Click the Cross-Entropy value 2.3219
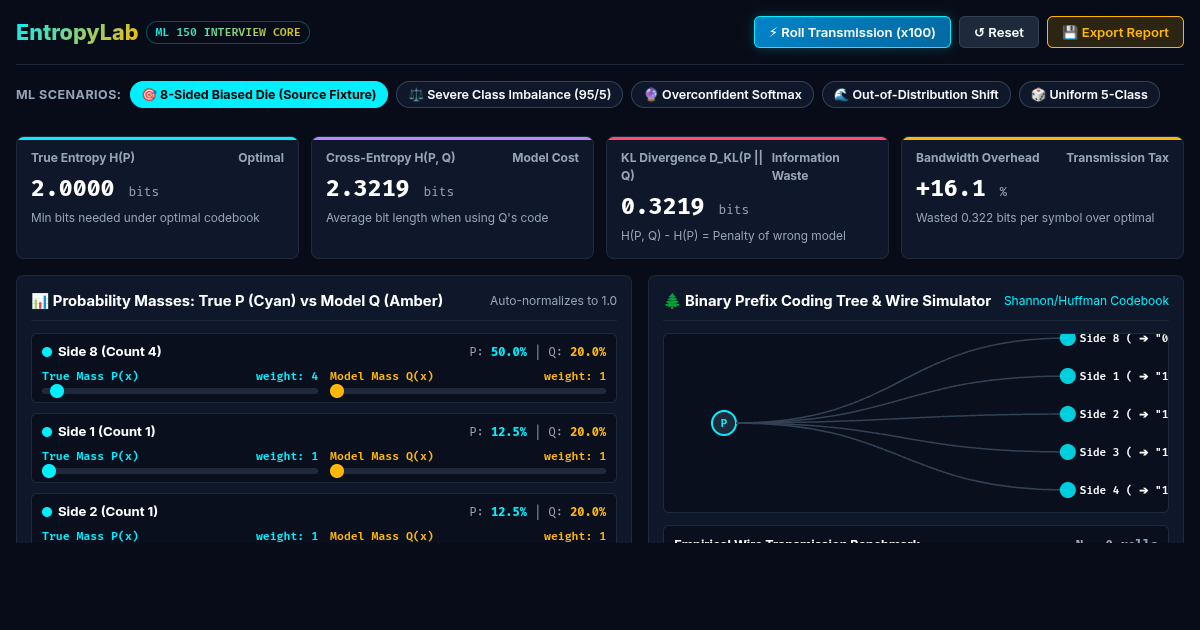 point(368,188)
